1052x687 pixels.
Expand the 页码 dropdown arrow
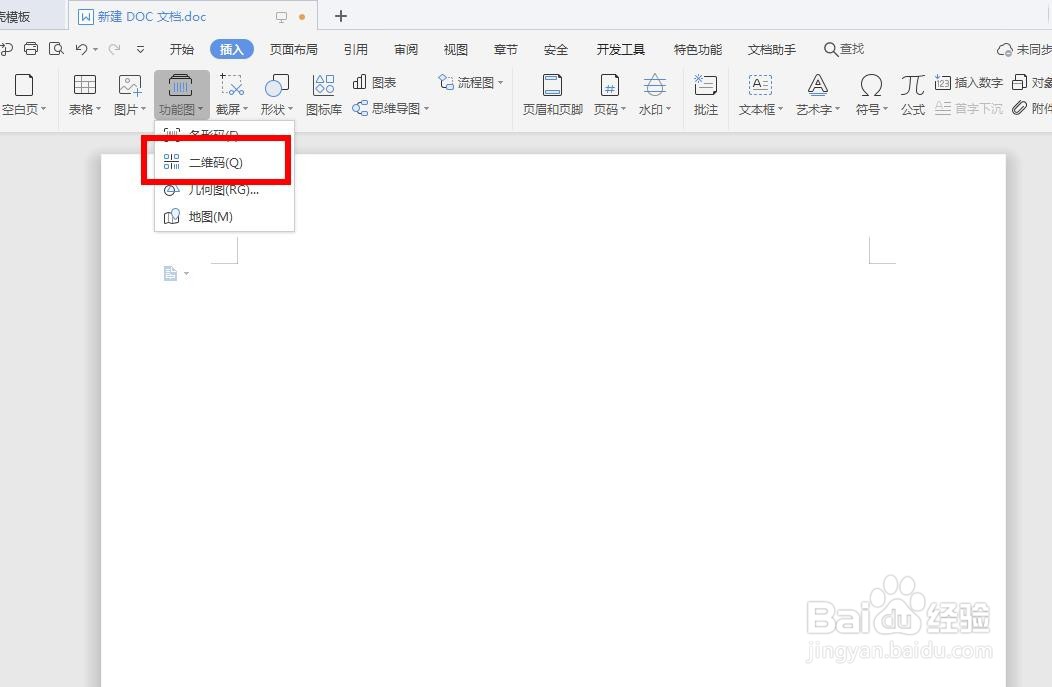coord(623,109)
